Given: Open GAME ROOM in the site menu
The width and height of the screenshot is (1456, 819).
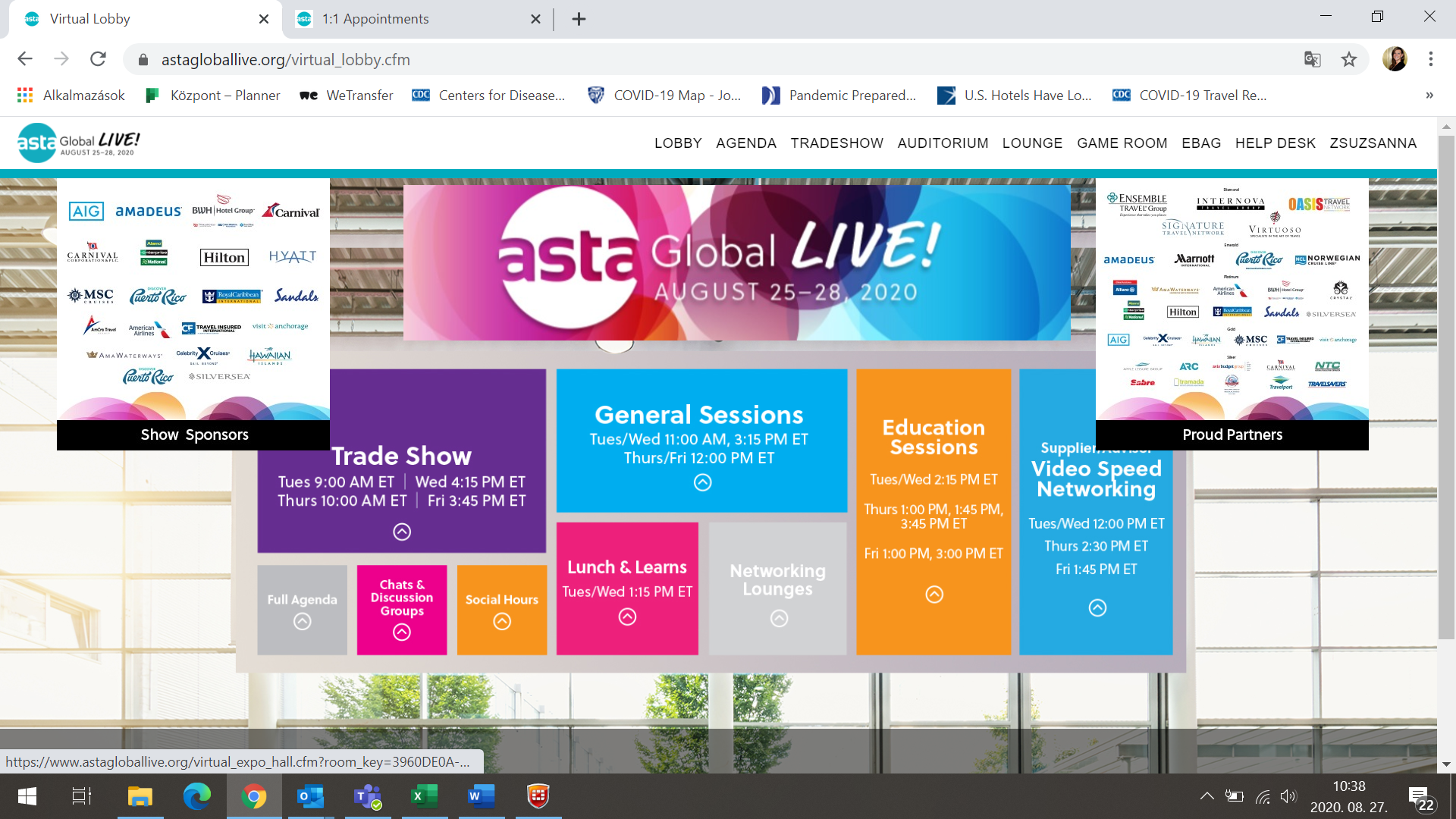Looking at the screenshot, I should pyautogui.click(x=1122, y=143).
